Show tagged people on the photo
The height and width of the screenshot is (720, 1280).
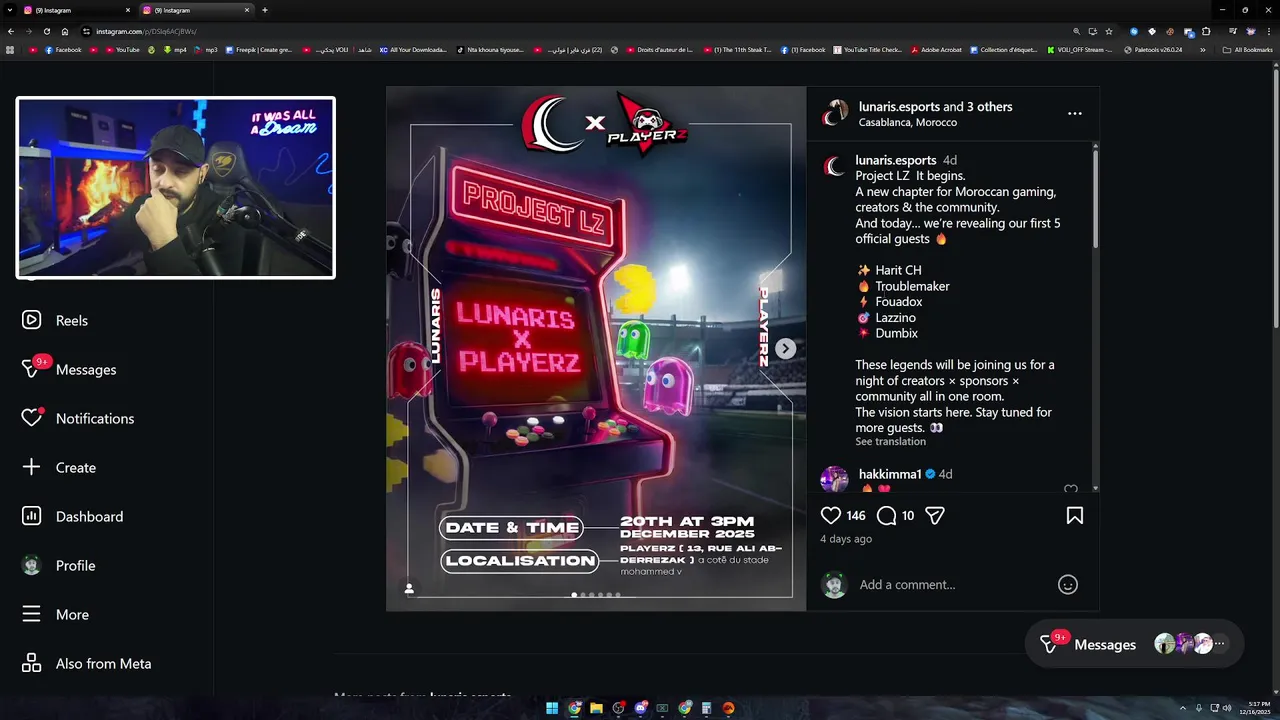click(x=408, y=588)
